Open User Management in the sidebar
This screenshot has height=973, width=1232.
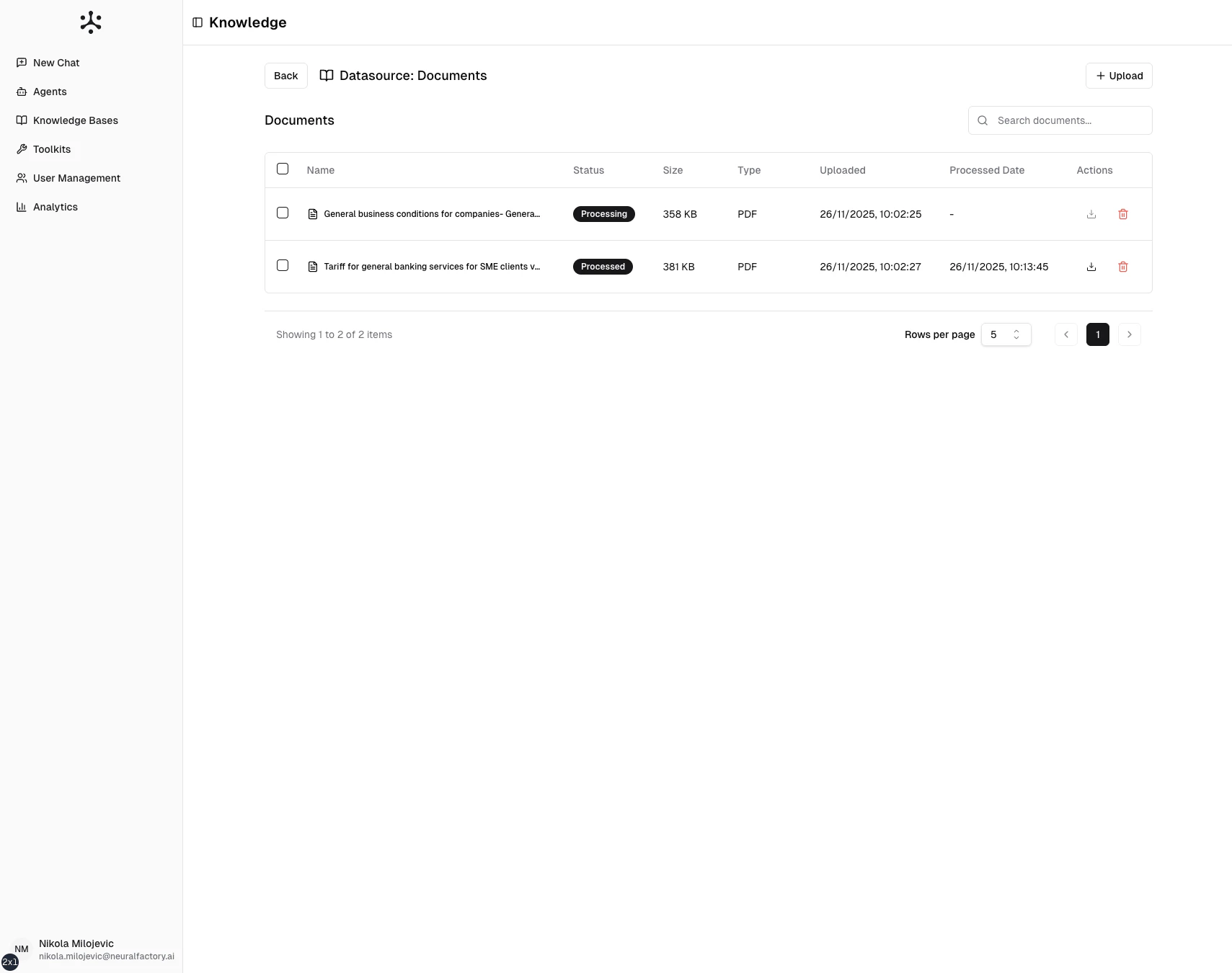point(91,178)
